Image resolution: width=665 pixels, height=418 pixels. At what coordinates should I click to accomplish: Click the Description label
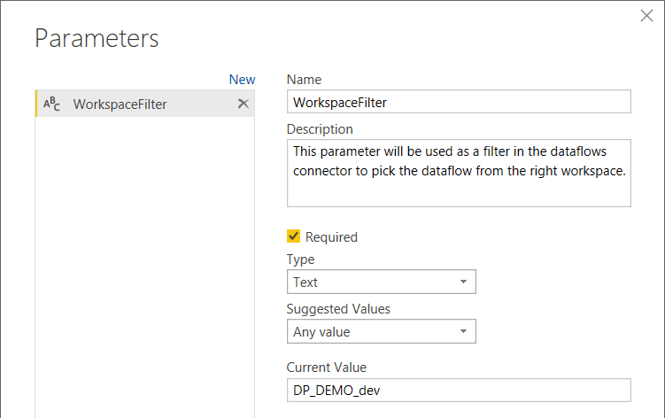[x=320, y=129]
